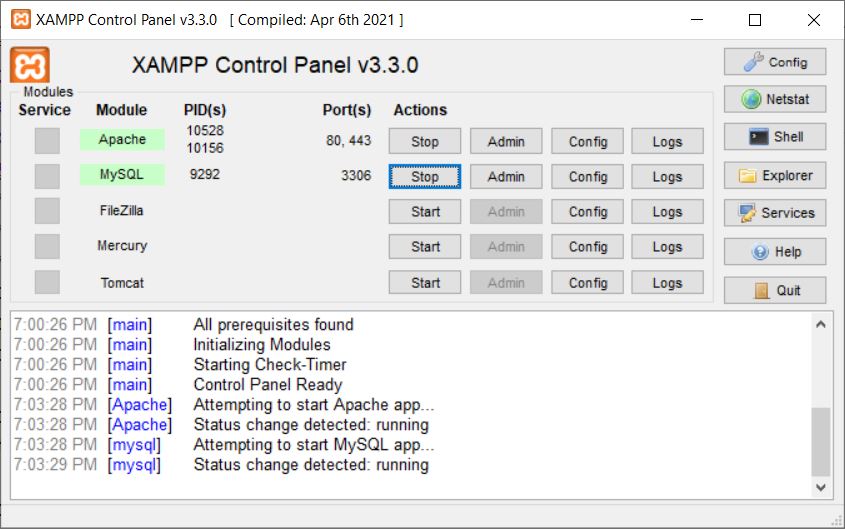Open Help via the question-mark button

(774, 252)
